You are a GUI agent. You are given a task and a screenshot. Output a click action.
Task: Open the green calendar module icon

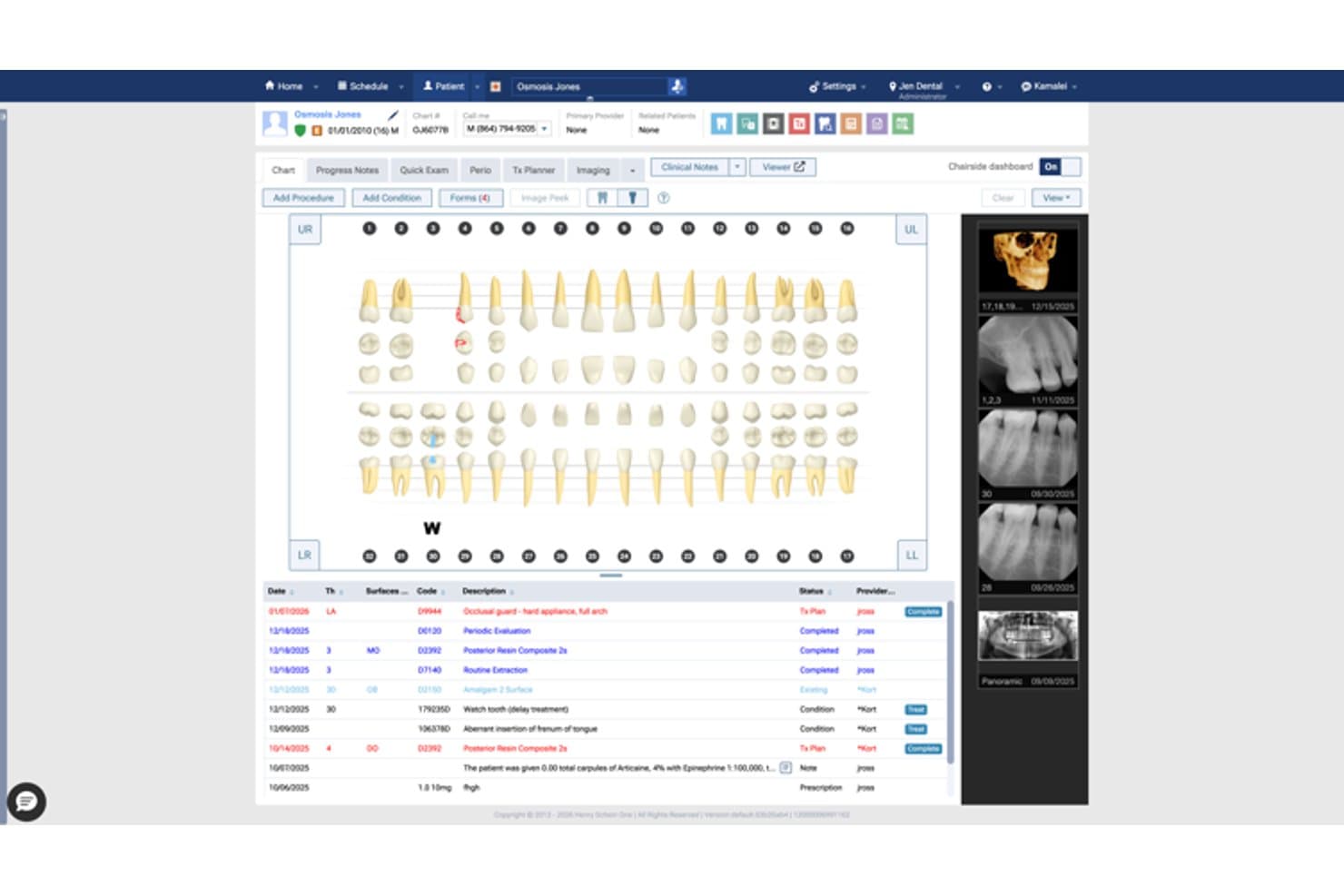click(x=903, y=123)
